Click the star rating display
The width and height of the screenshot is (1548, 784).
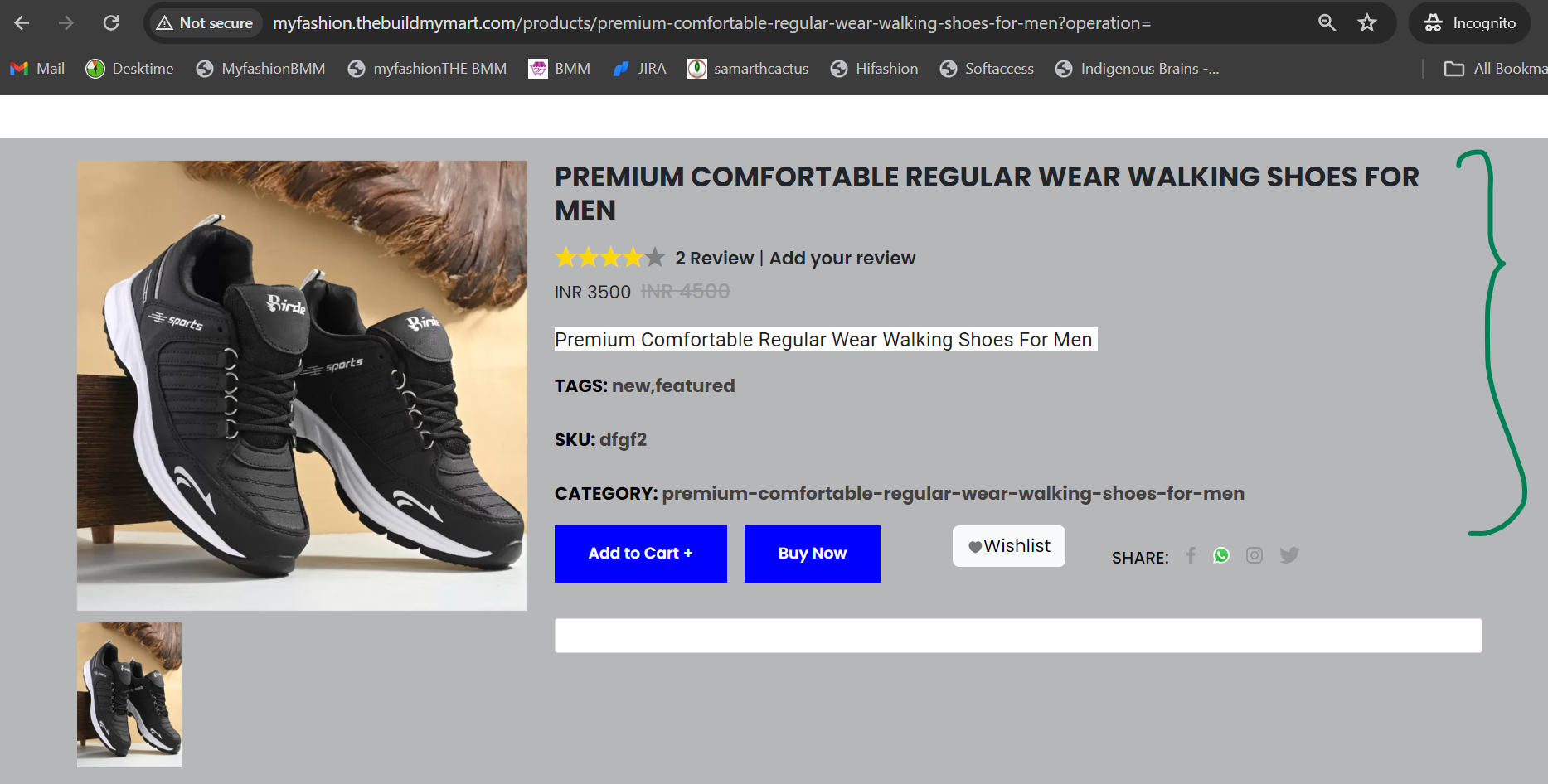(x=610, y=258)
